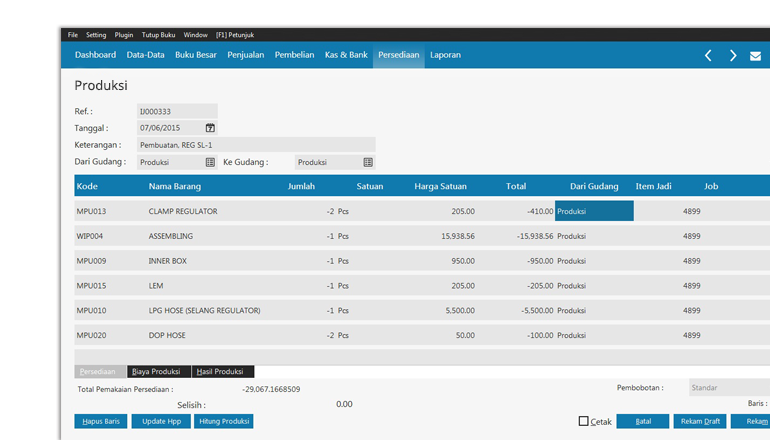Open the Laporan section
770x440 pixels.
445,55
